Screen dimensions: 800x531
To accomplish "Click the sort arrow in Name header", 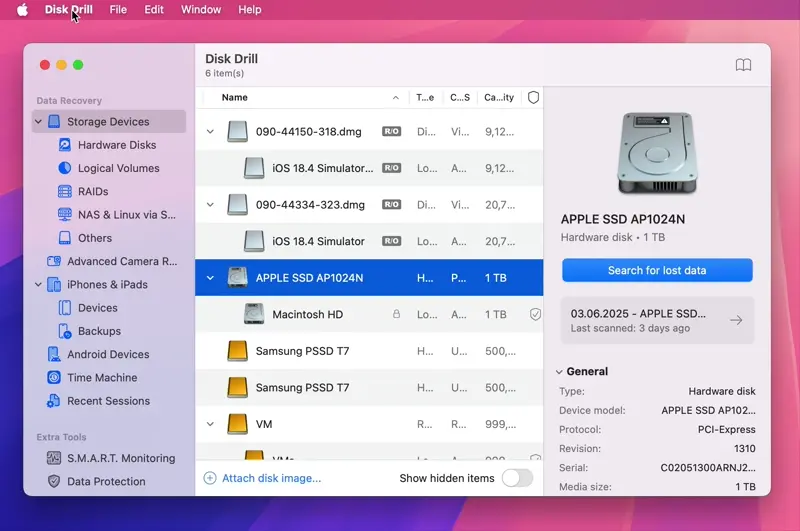I will [396, 97].
